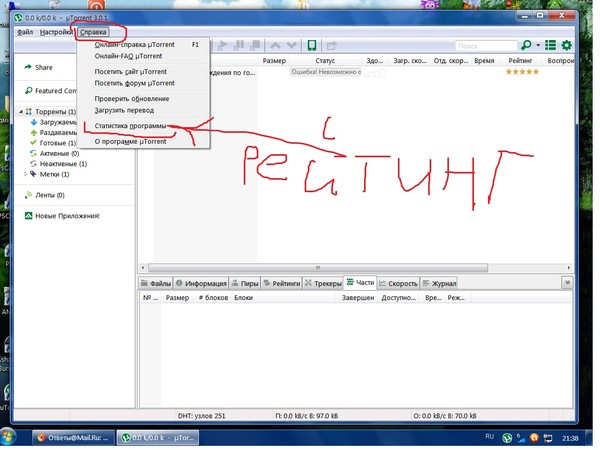Click the Windows Start button
This screenshot has height=450, width=600.
click(8, 438)
